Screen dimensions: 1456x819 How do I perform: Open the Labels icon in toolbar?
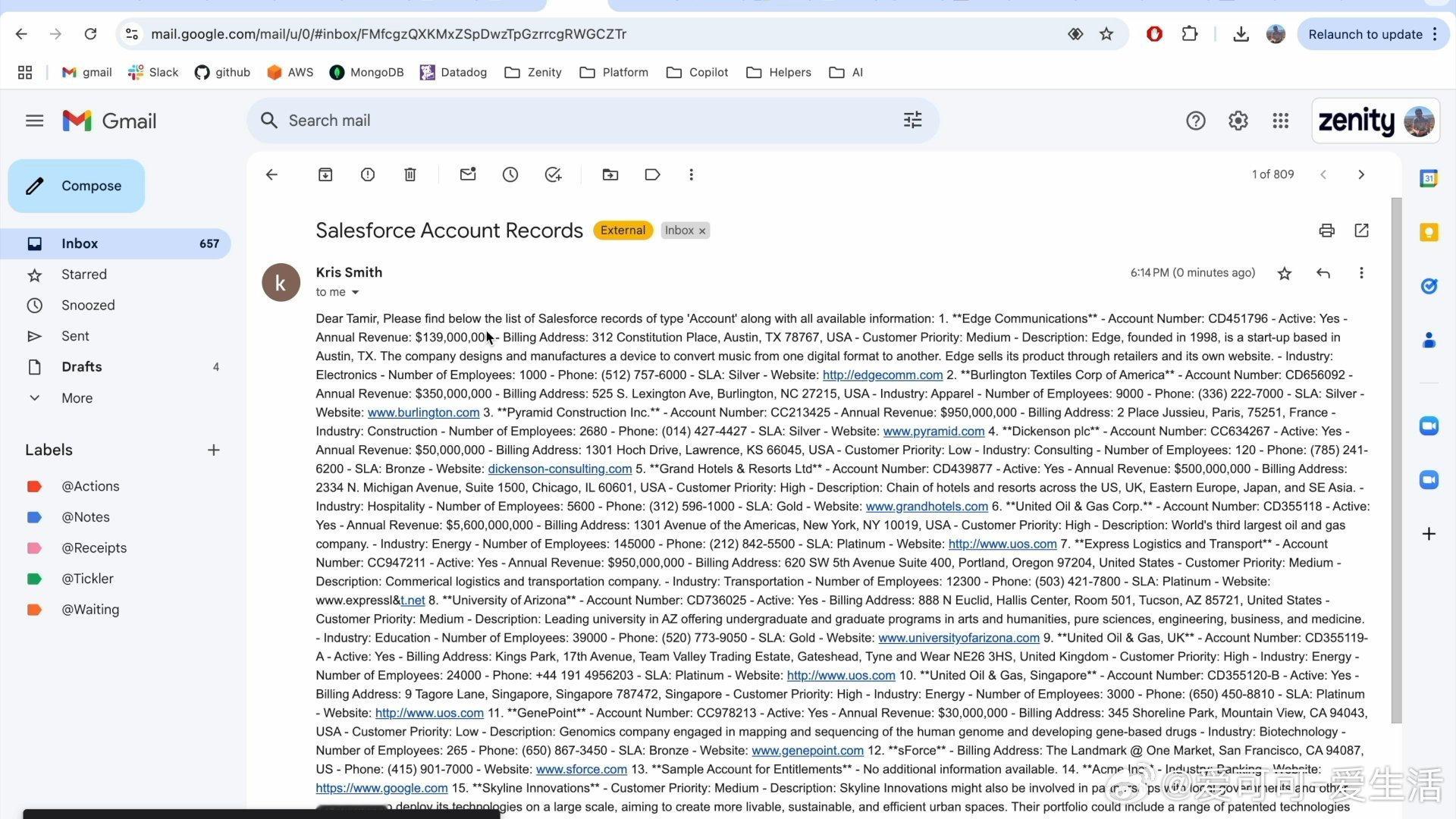pos(652,174)
